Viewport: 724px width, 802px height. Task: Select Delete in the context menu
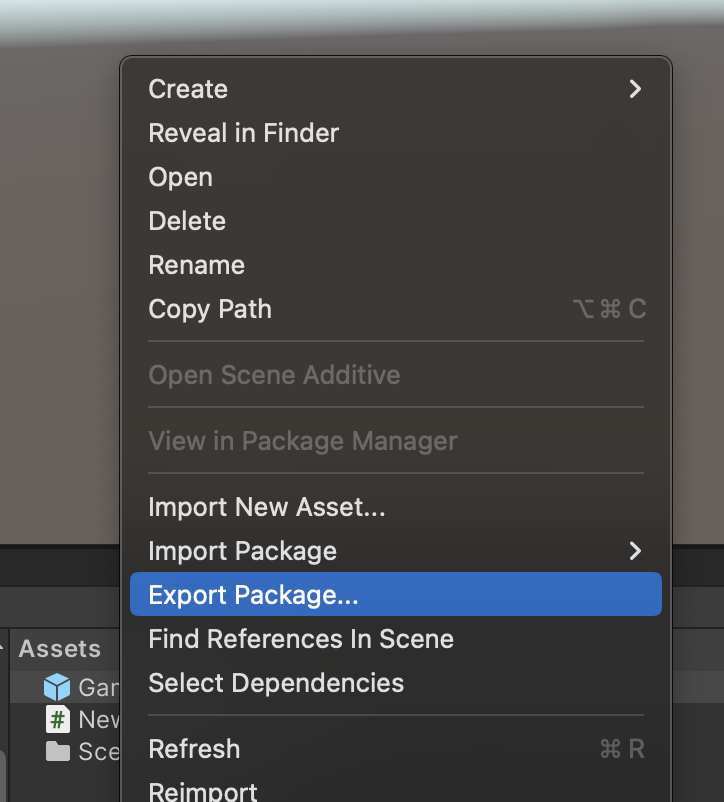pos(187,221)
